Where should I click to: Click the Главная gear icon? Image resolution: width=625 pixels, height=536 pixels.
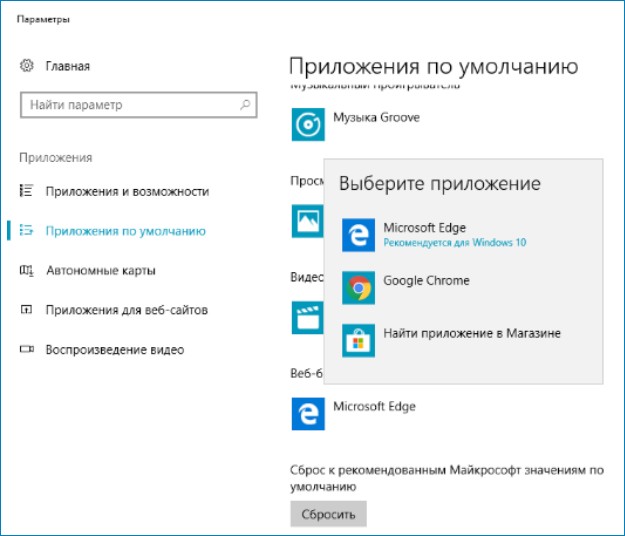coord(27,66)
